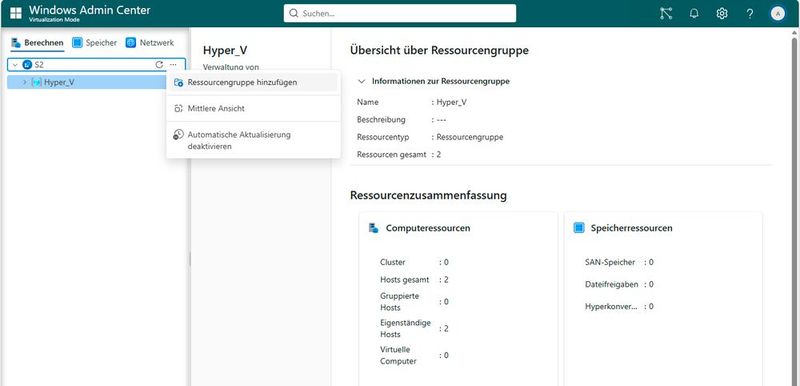Open the notifications bell
This screenshot has height=386, width=800.
pos(694,14)
